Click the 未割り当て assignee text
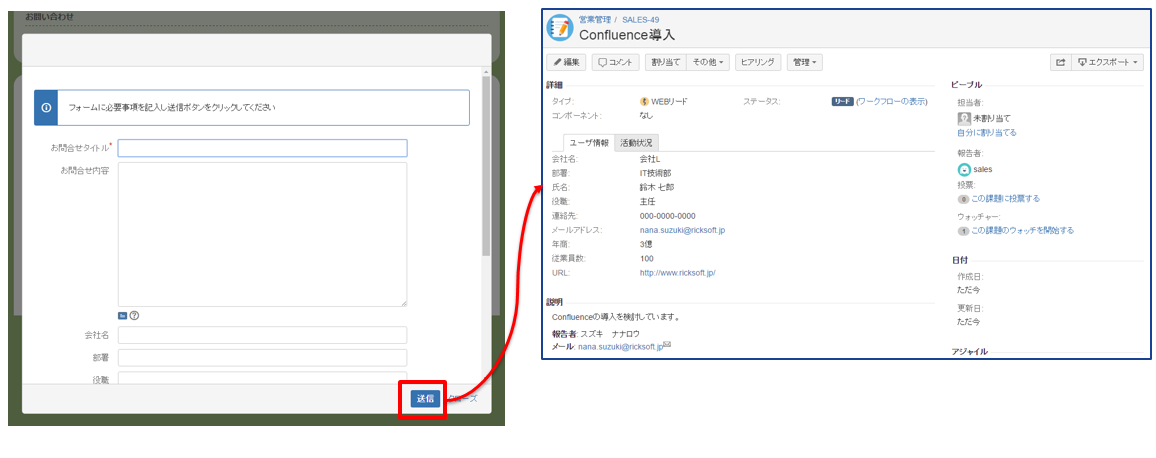The width and height of the screenshot is (1156, 458). coord(992,118)
